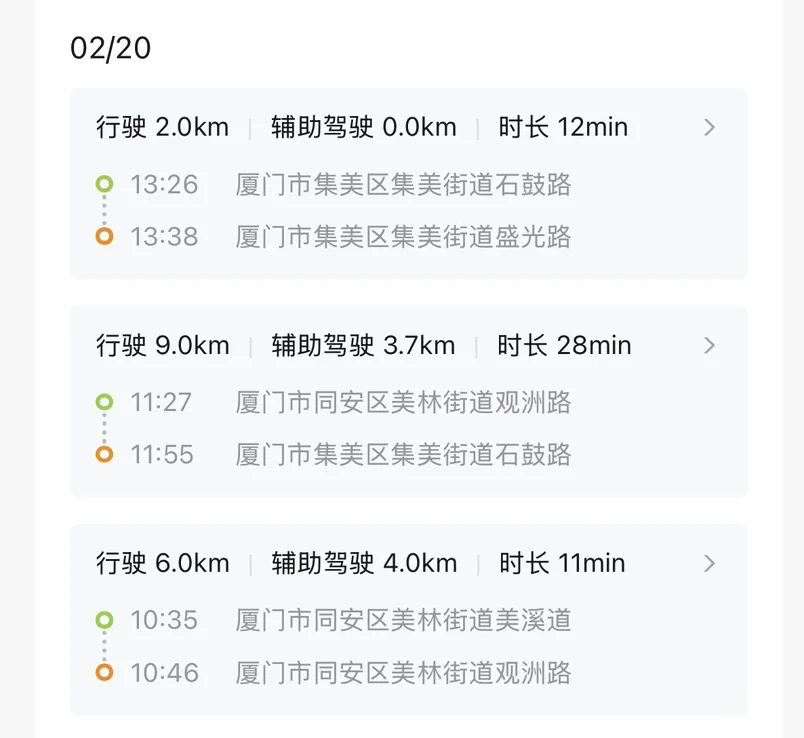Click 辅助驾驶 3.7km label
This screenshot has width=804, height=738.
pos(363,346)
